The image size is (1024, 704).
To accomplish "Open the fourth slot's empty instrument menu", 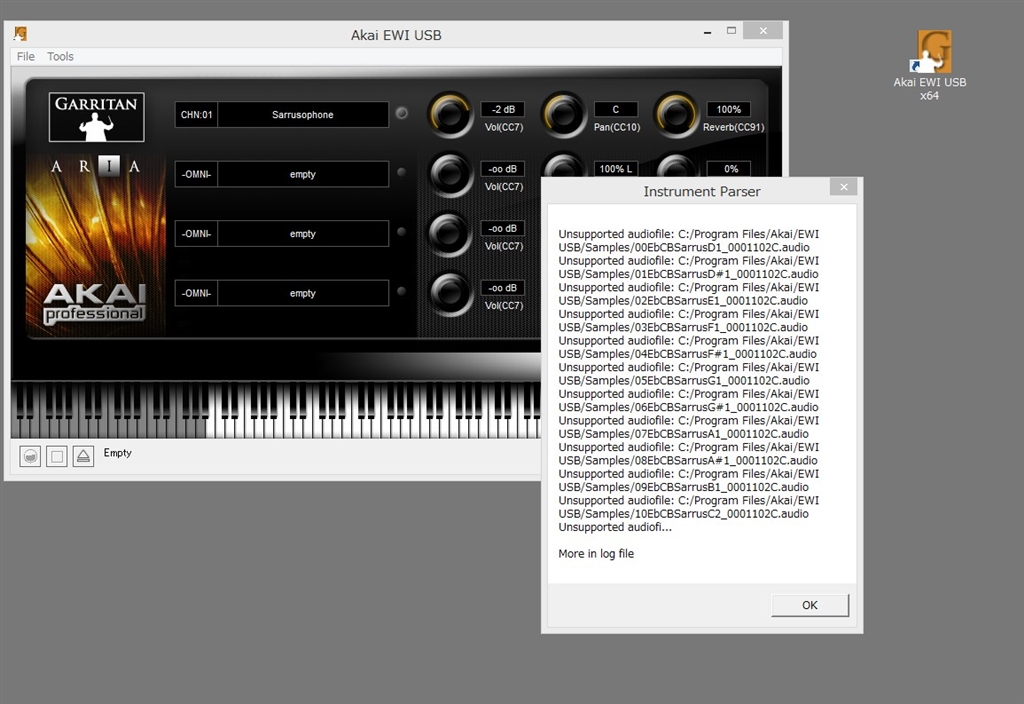I will pyautogui.click(x=303, y=293).
